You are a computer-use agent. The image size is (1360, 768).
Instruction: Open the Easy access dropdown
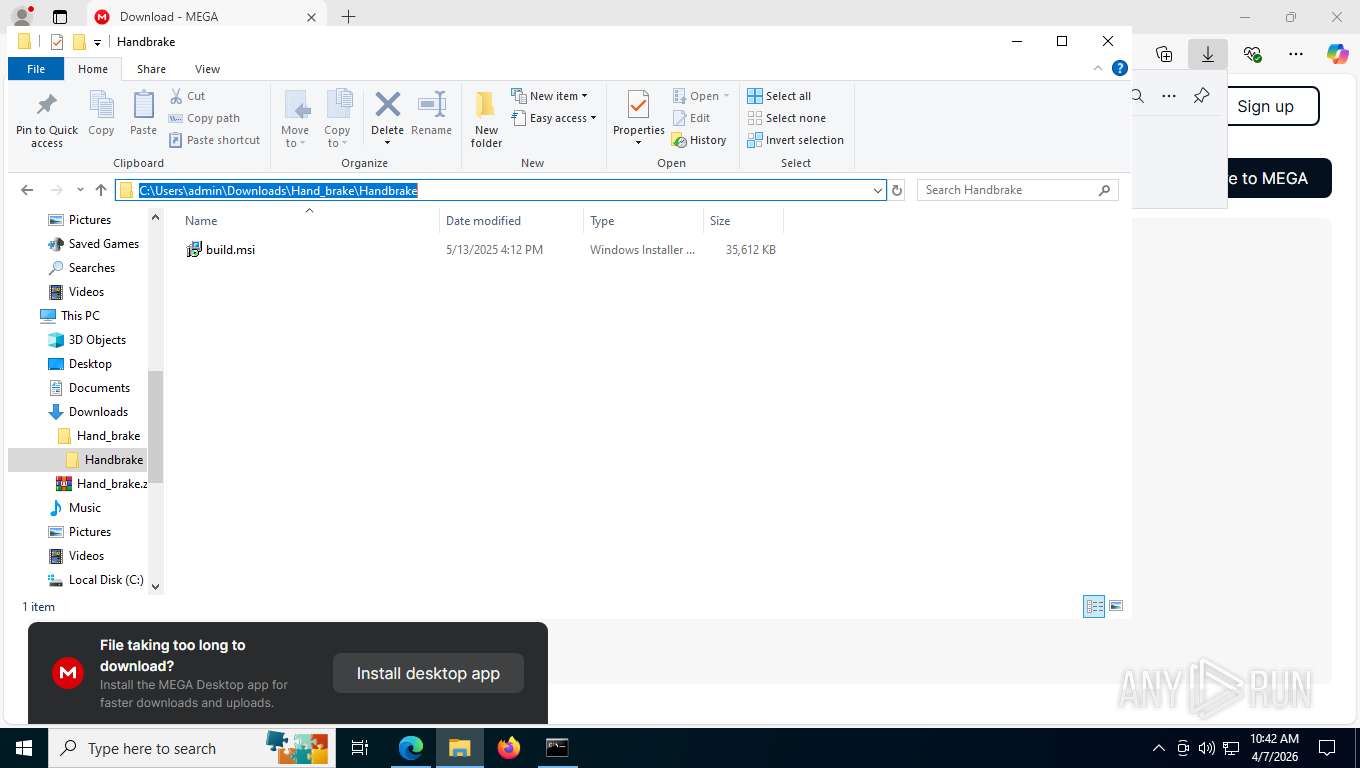553,118
